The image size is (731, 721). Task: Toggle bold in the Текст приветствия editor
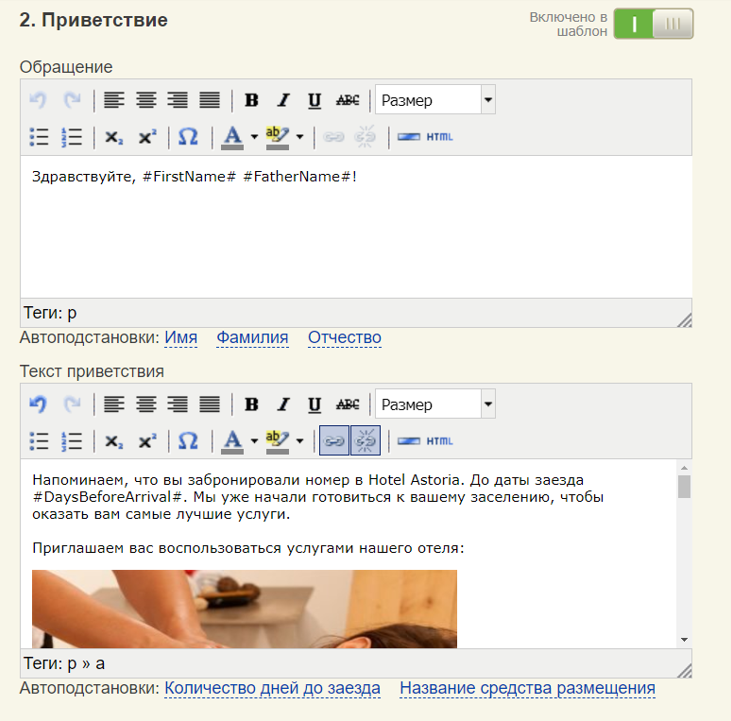point(252,404)
